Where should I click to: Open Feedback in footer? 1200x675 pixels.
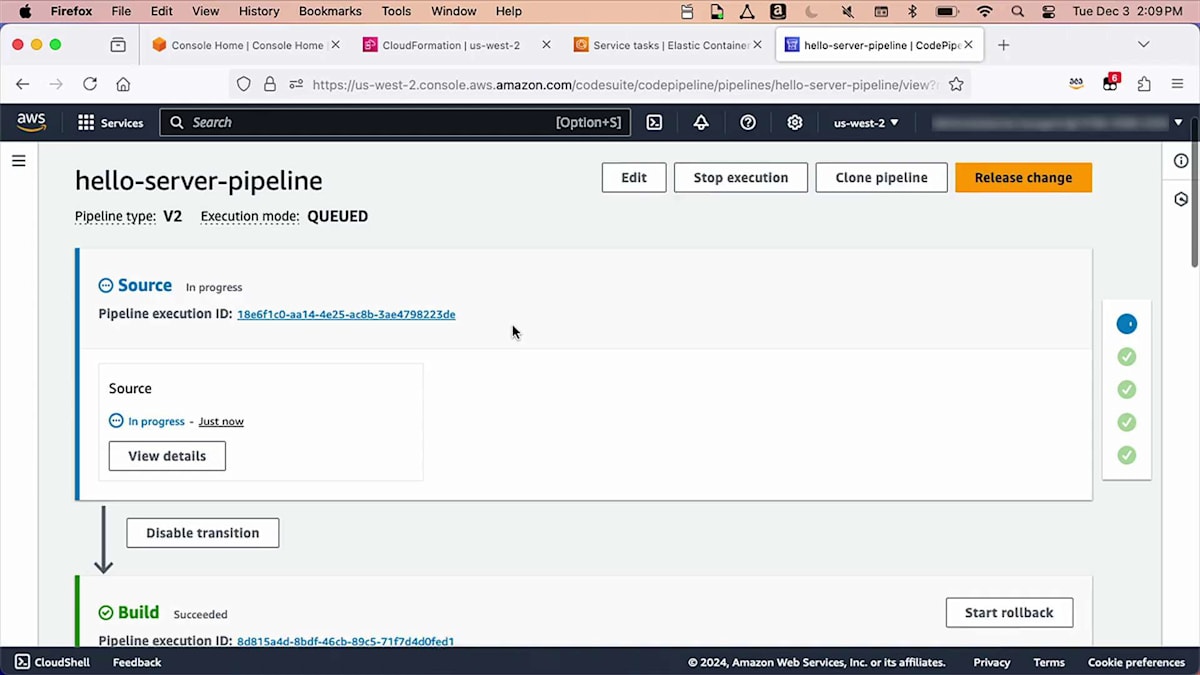tap(137, 662)
